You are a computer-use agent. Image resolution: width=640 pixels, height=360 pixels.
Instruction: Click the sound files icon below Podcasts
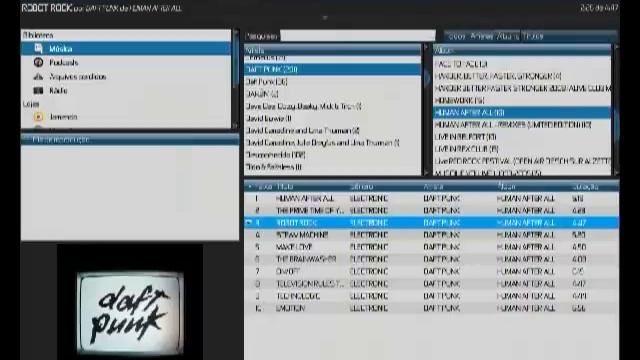(38, 76)
